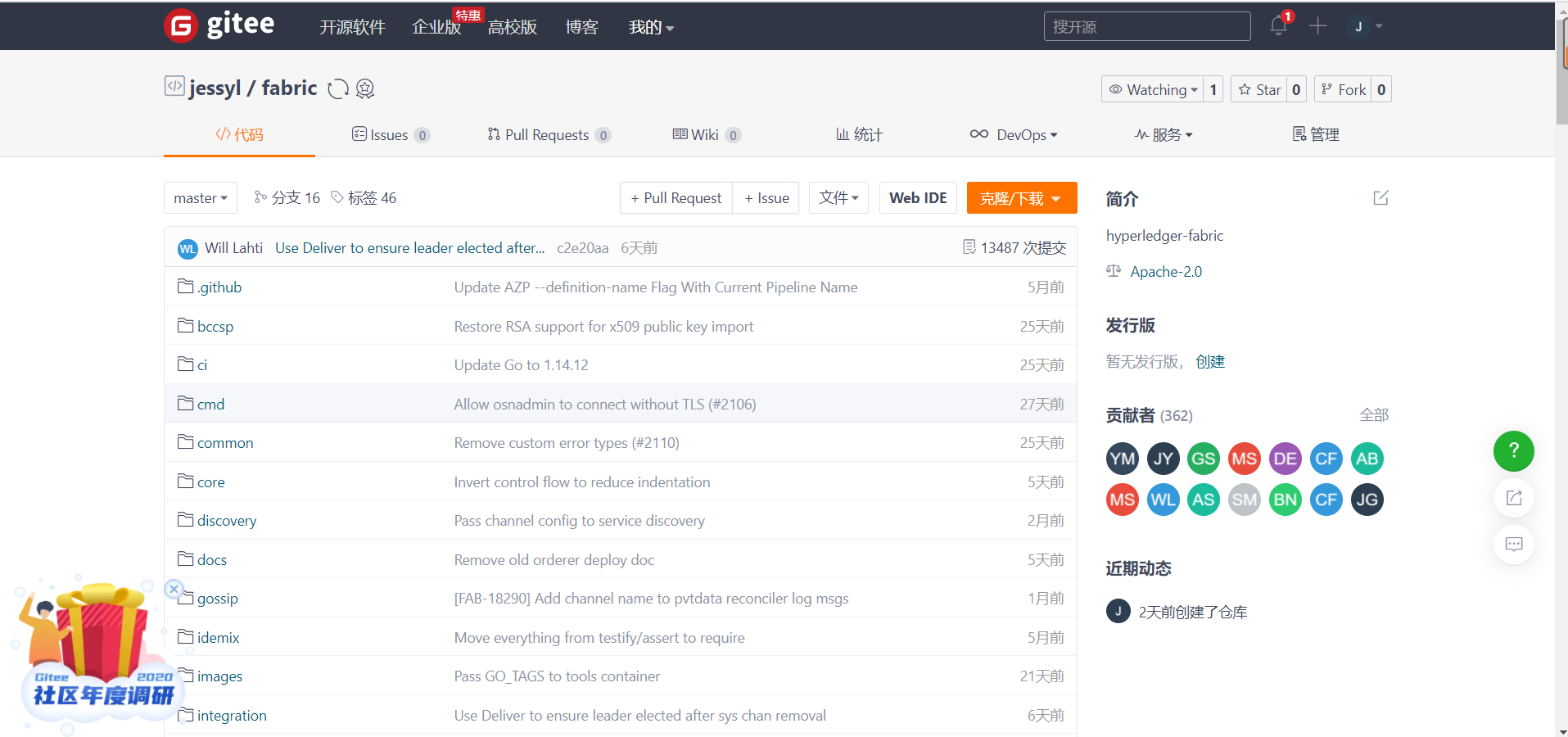Switch to the Pull Requests tab
1568x737 pixels.
[549, 134]
